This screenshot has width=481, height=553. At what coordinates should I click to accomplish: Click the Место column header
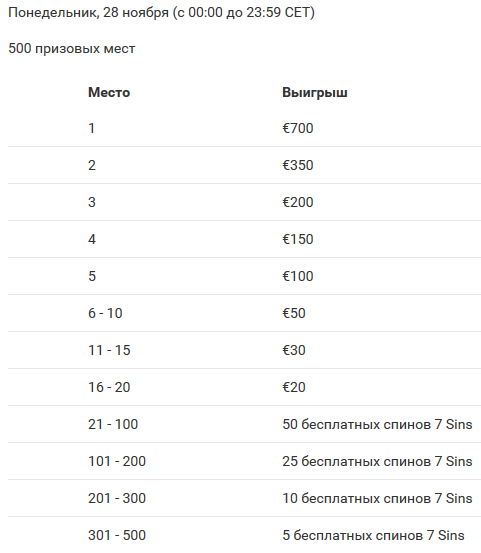[109, 92]
